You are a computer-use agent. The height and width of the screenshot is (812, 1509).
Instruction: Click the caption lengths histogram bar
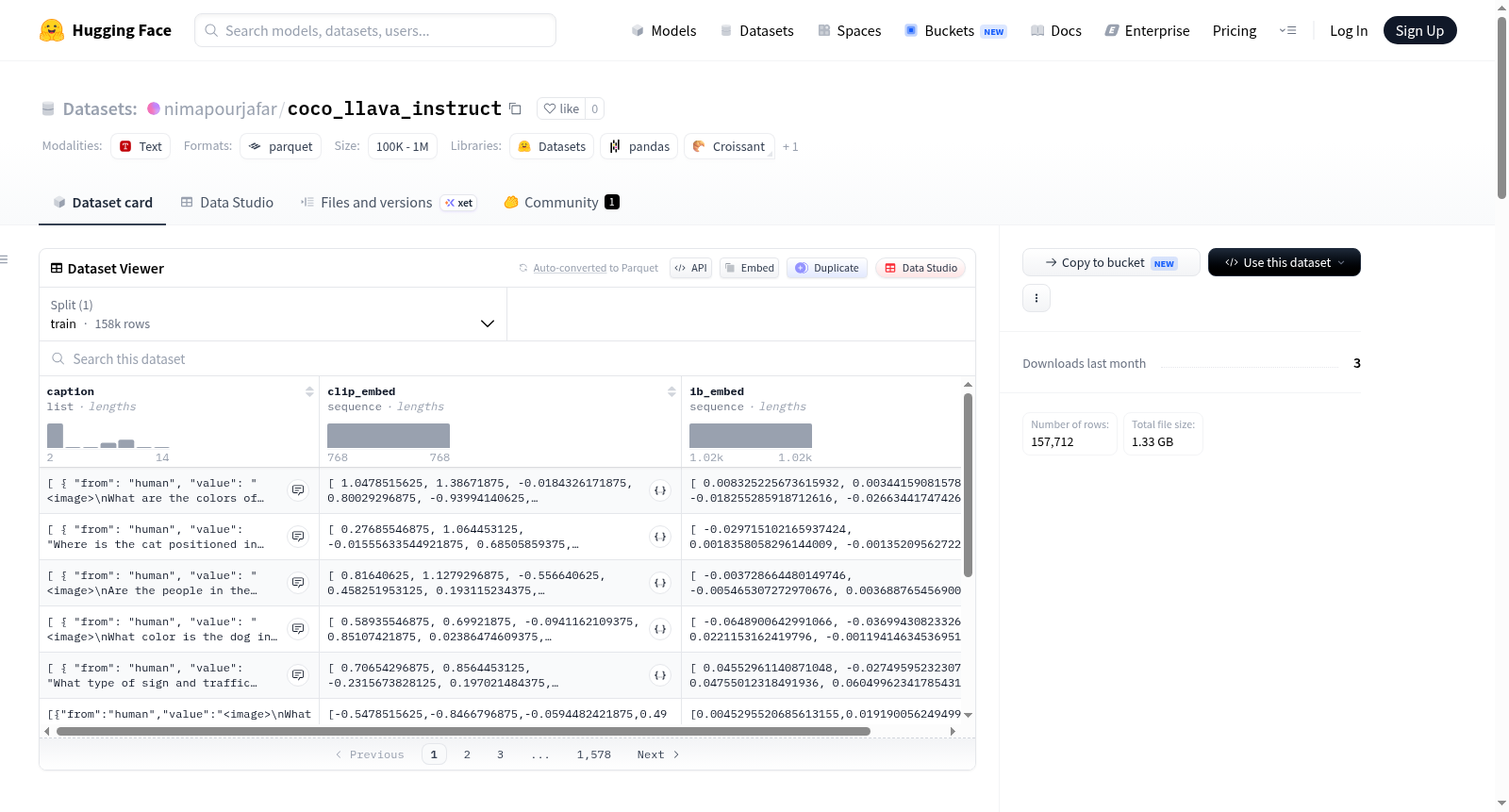[x=55, y=436]
